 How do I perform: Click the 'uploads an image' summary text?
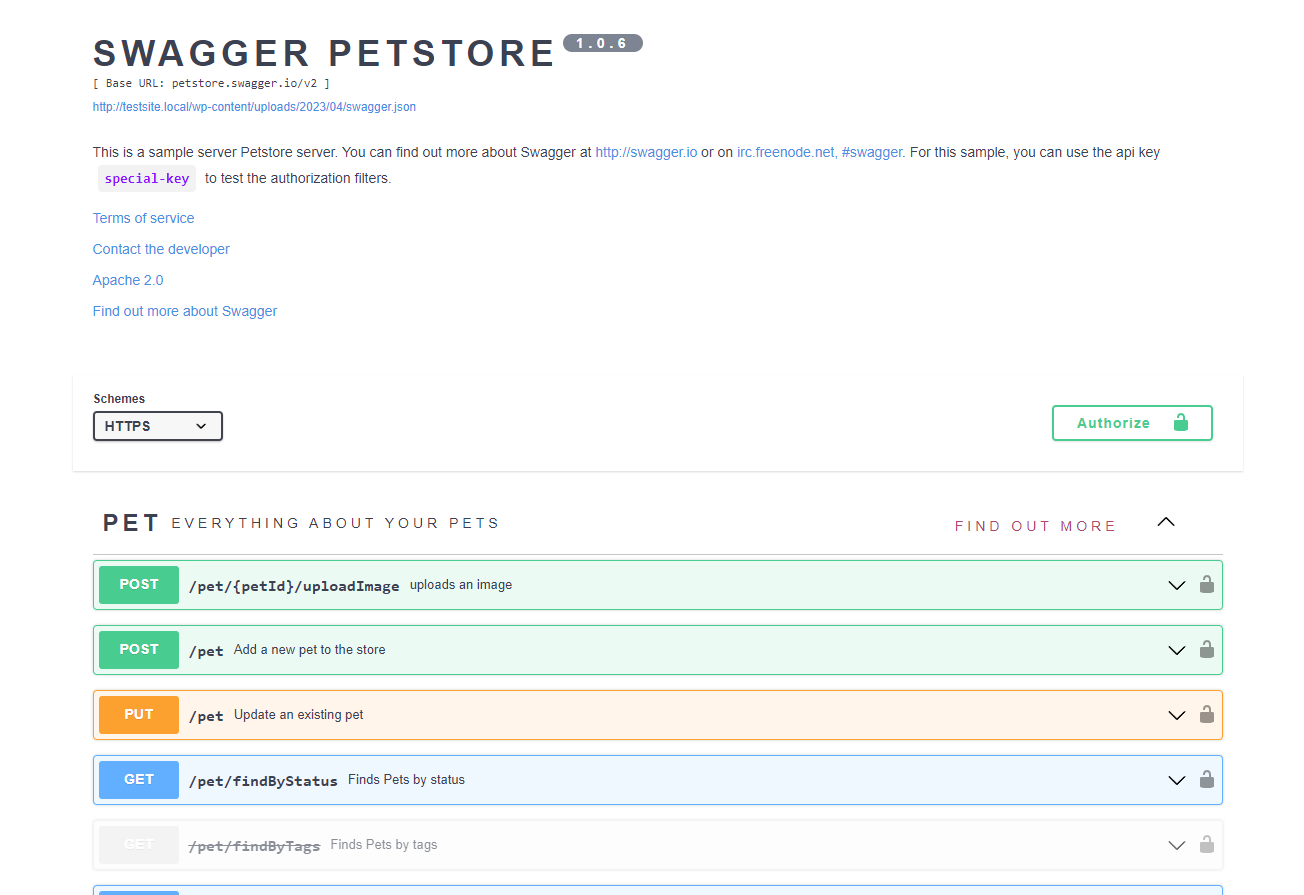click(461, 585)
